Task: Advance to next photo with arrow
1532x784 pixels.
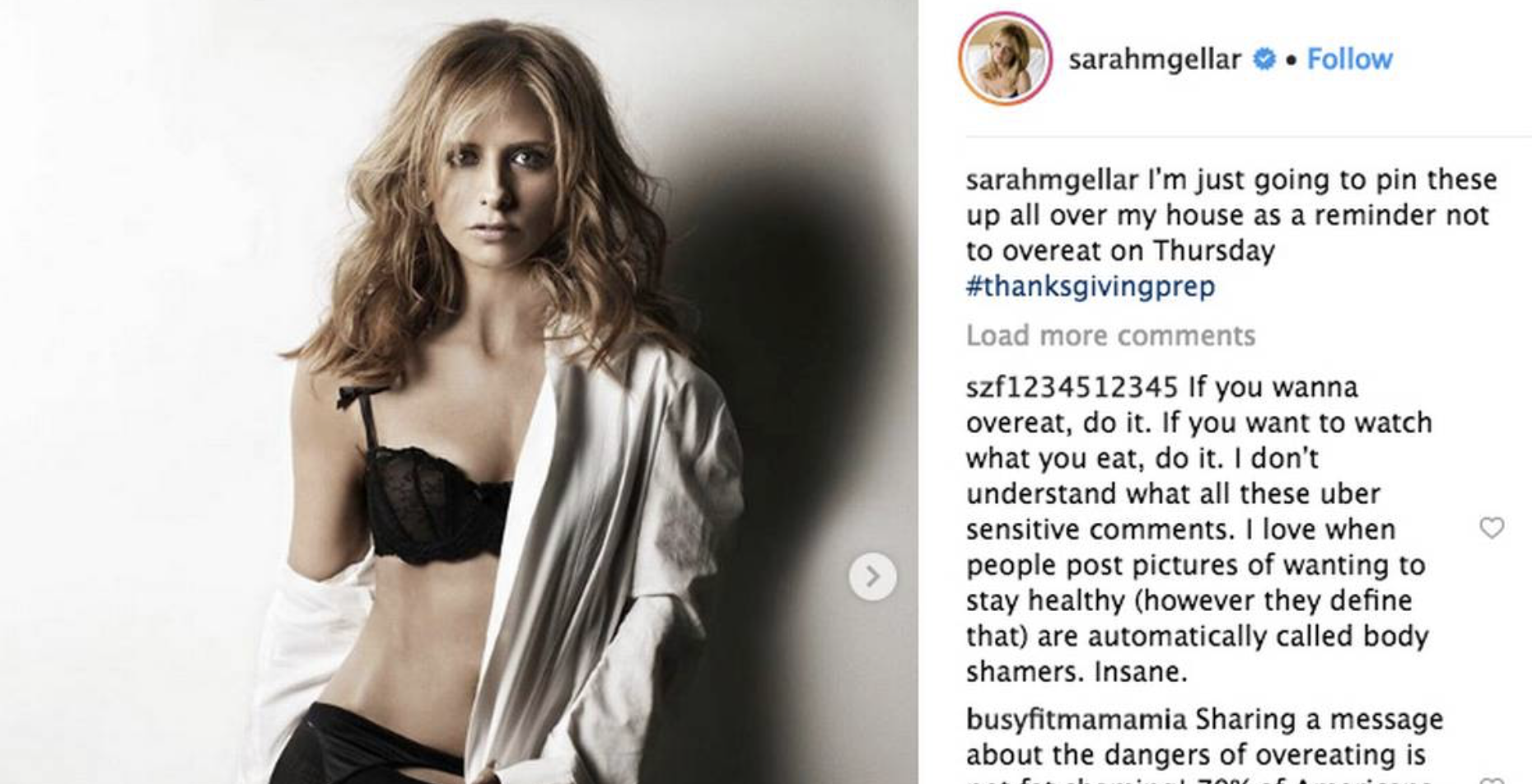Action: pyautogui.click(x=873, y=576)
